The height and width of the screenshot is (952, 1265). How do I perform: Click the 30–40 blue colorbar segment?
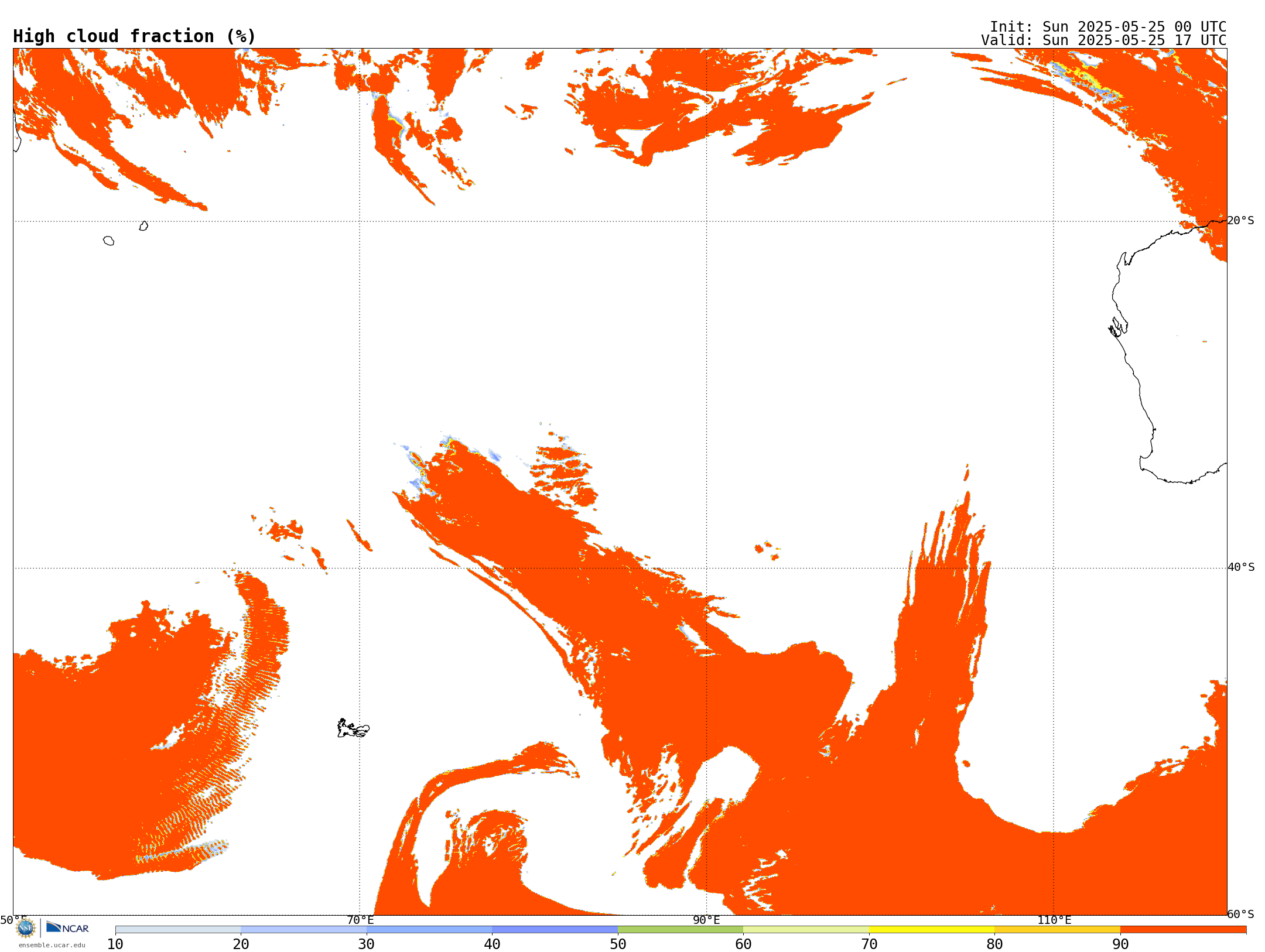(x=429, y=930)
